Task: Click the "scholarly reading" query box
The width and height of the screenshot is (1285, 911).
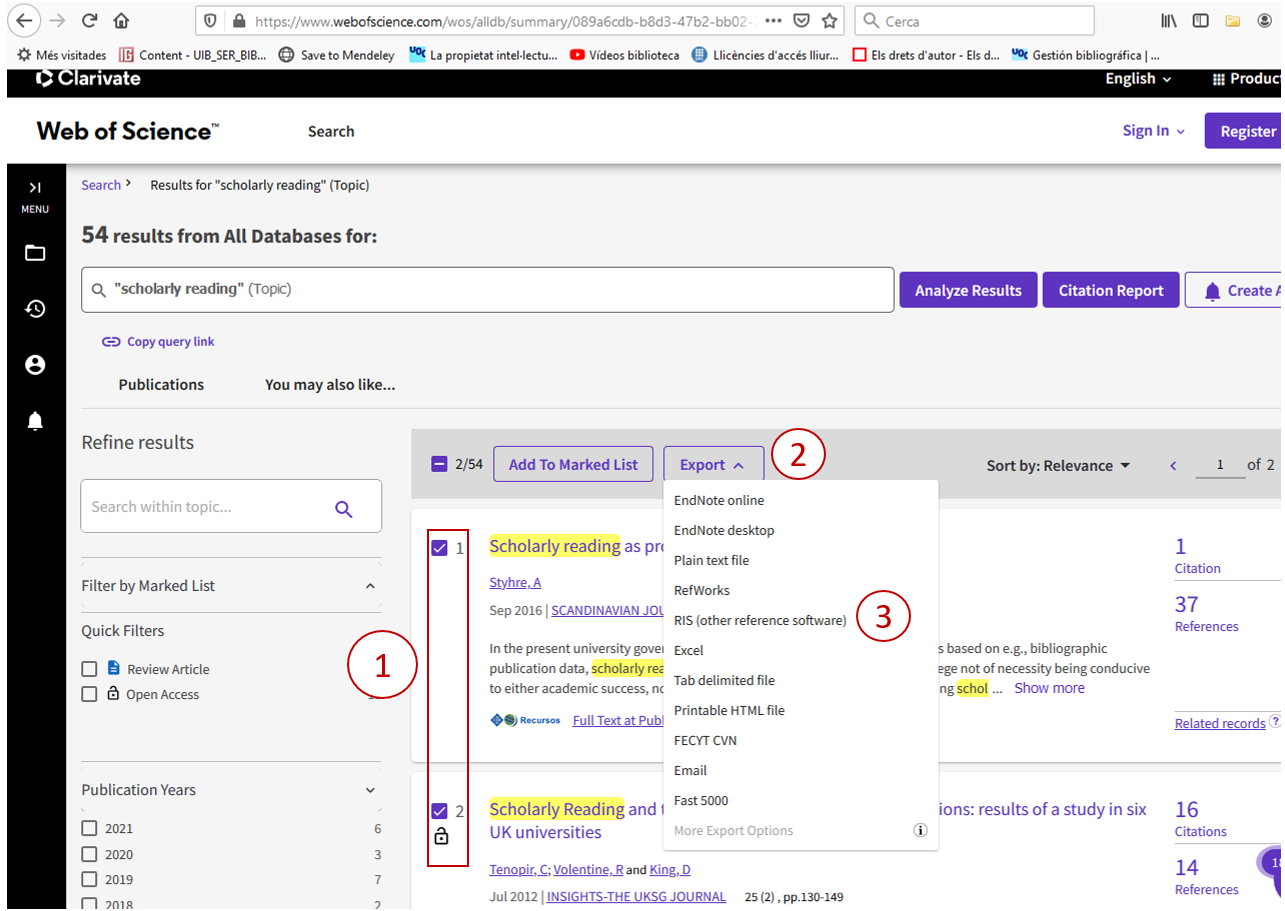Action: click(488, 290)
